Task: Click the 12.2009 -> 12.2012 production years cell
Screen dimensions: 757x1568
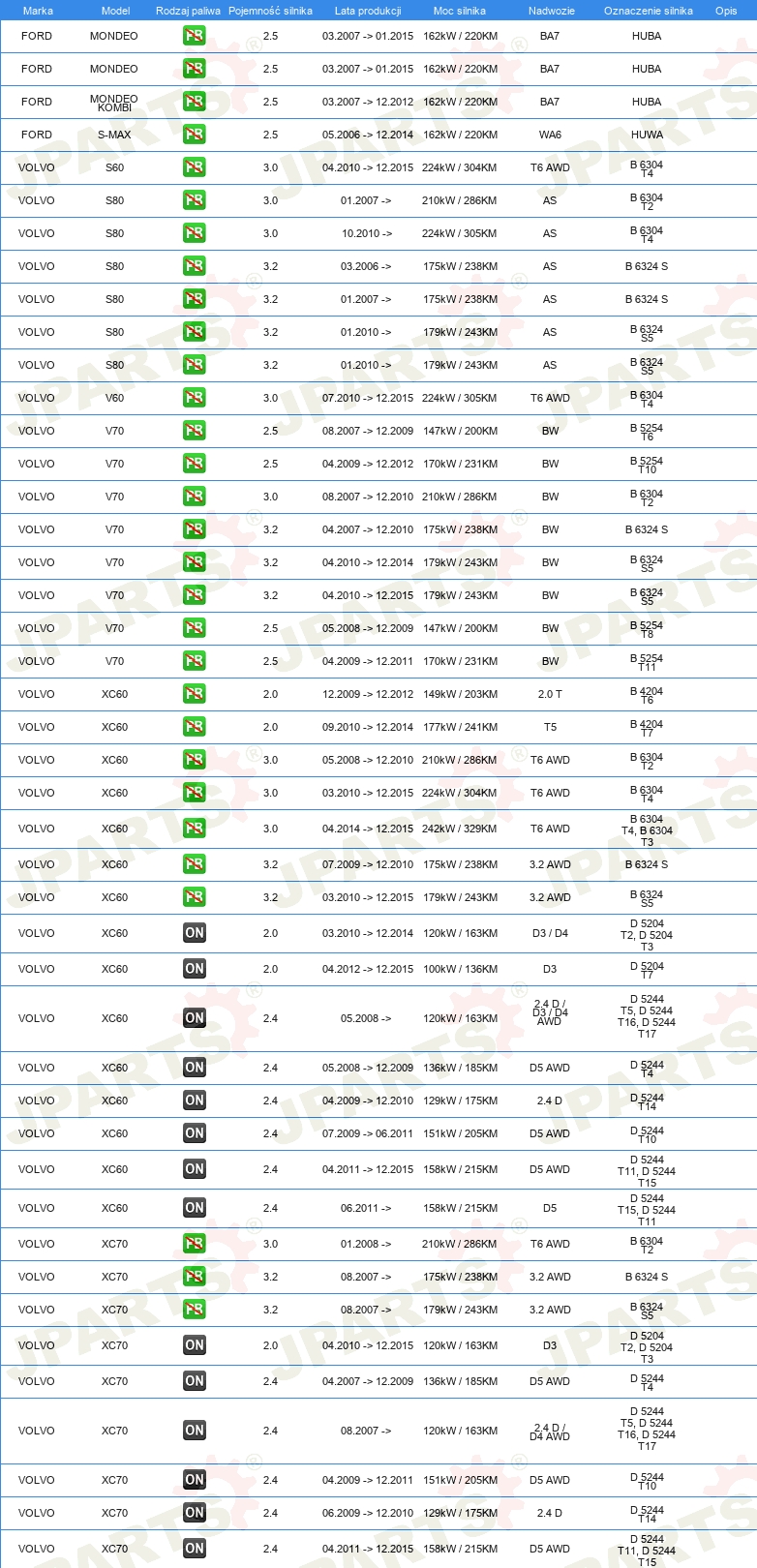Action: tap(368, 694)
